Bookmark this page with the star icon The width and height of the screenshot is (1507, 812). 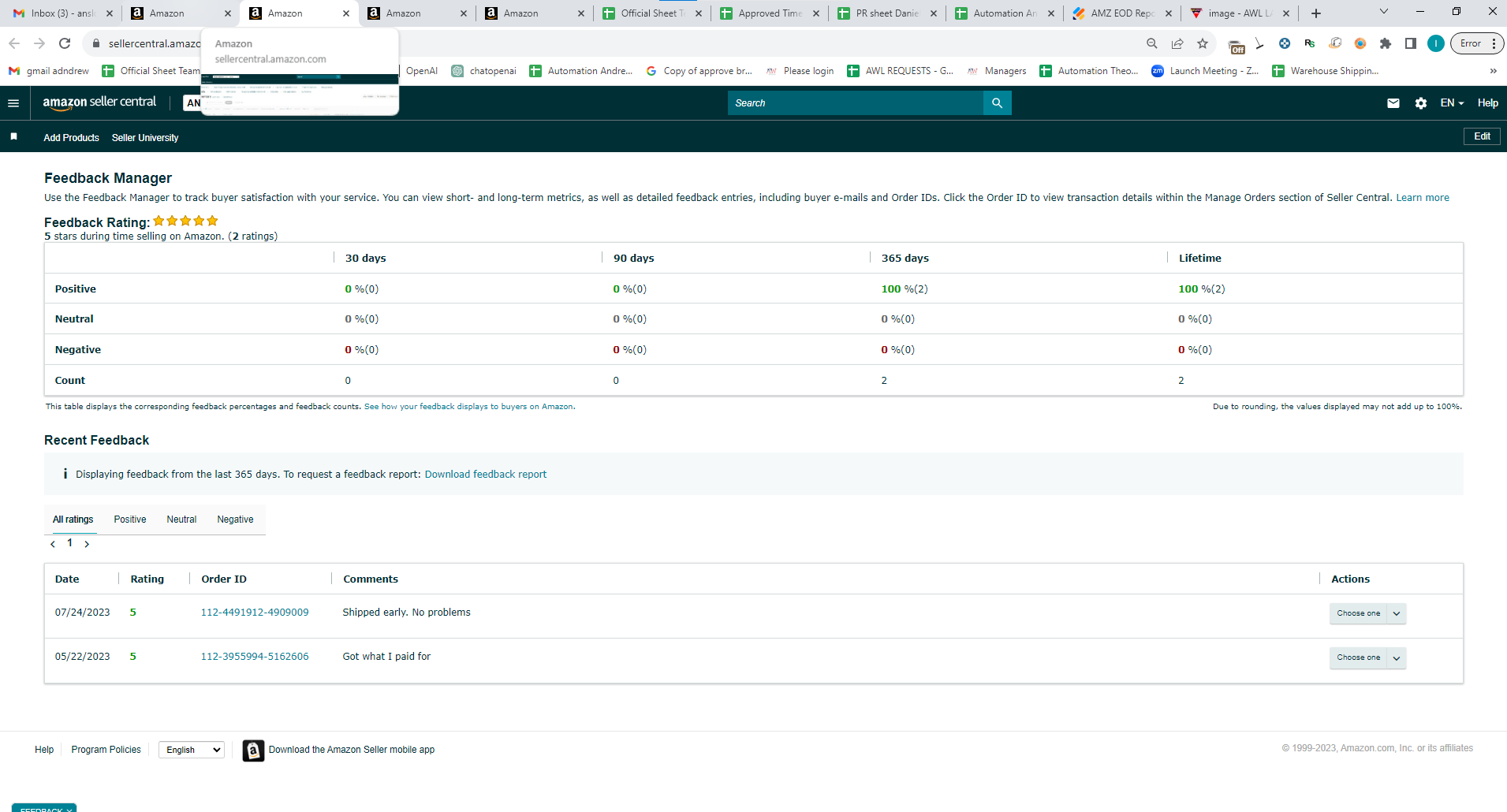click(x=1203, y=43)
